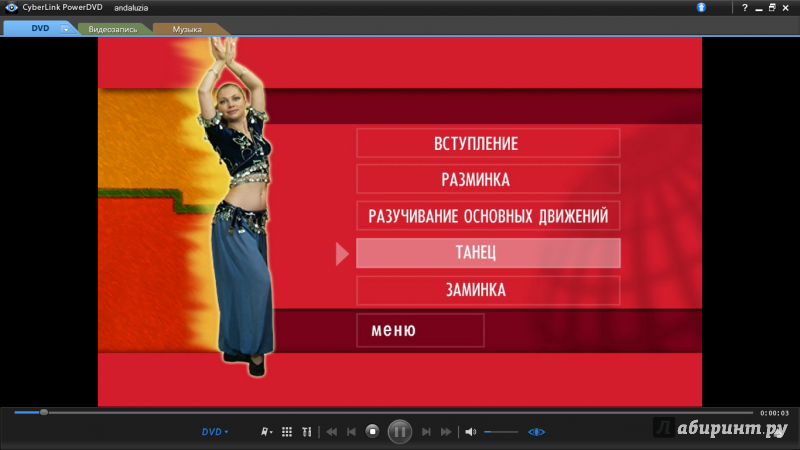Adjust the volume slider
Viewport: 800px width, 450px height.
[x=501, y=432]
